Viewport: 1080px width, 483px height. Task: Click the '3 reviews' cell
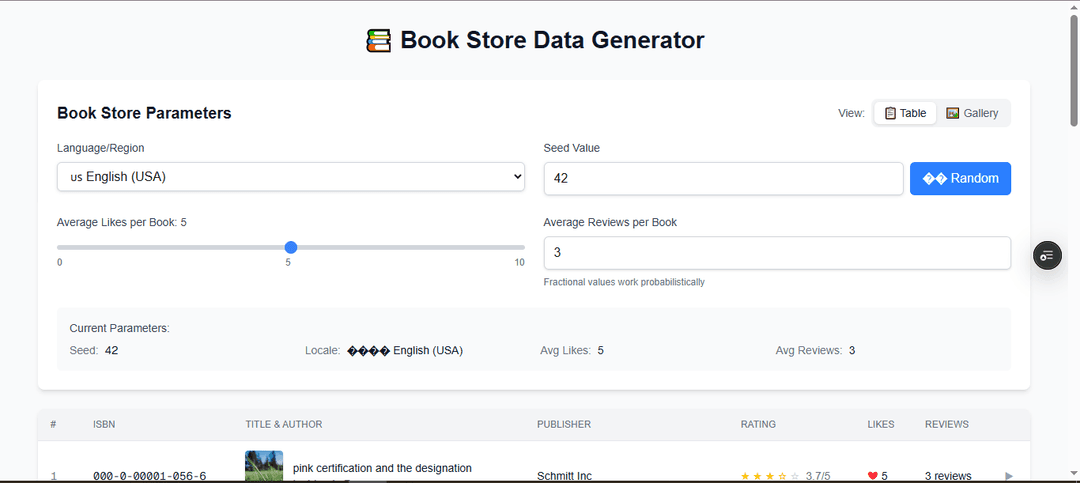[948, 476]
